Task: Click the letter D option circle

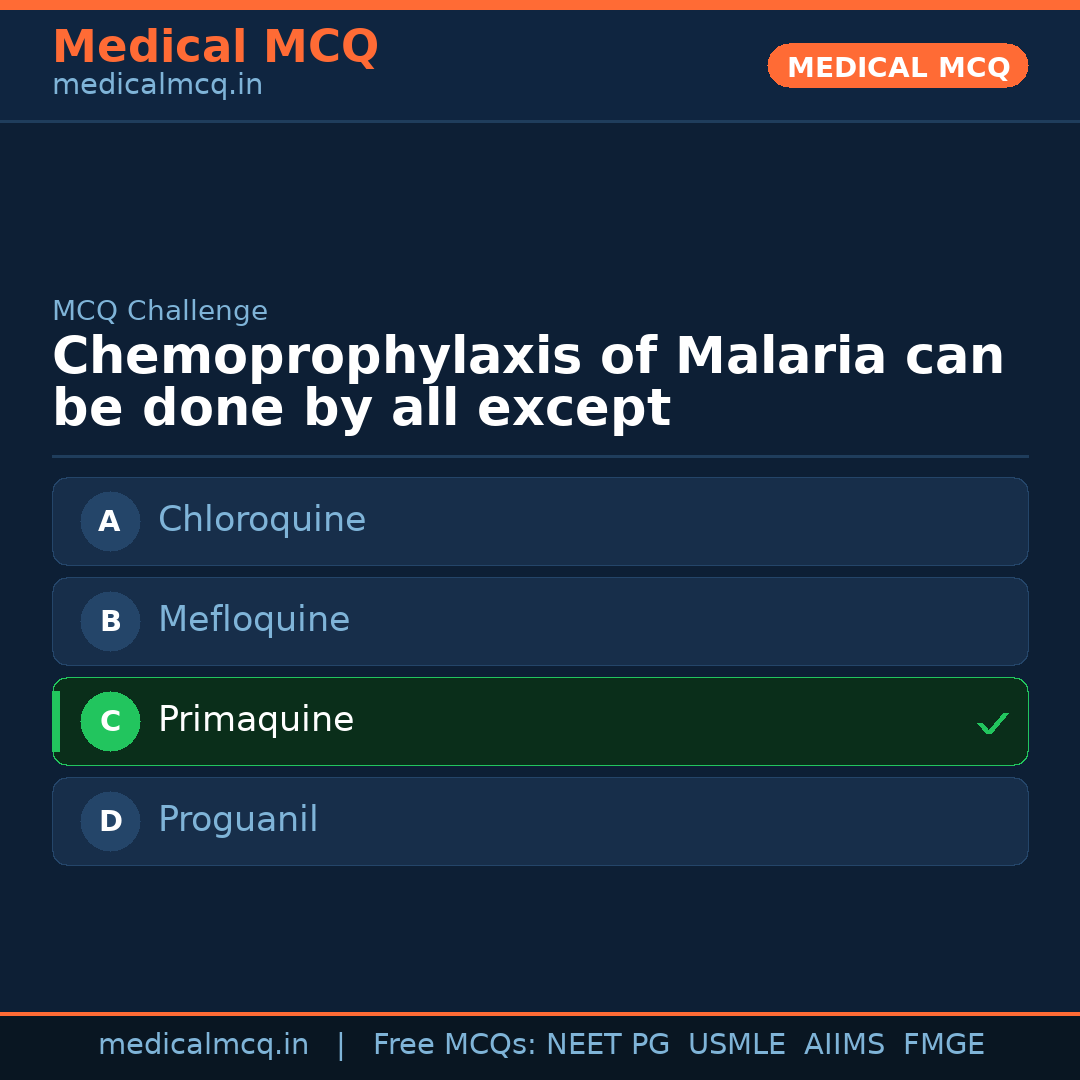Action: [x=110, y=821]
